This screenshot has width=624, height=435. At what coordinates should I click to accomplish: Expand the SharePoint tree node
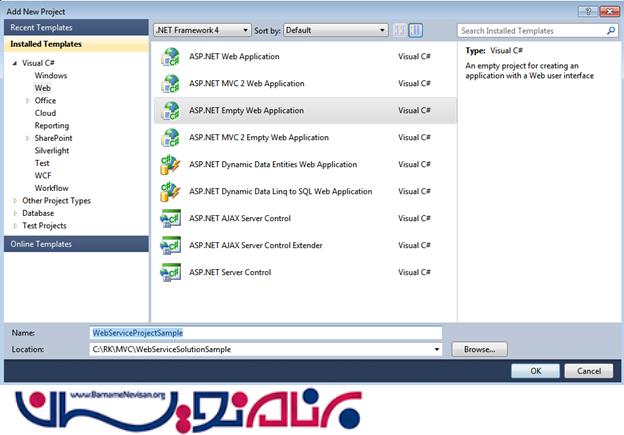tap(27, 138)
